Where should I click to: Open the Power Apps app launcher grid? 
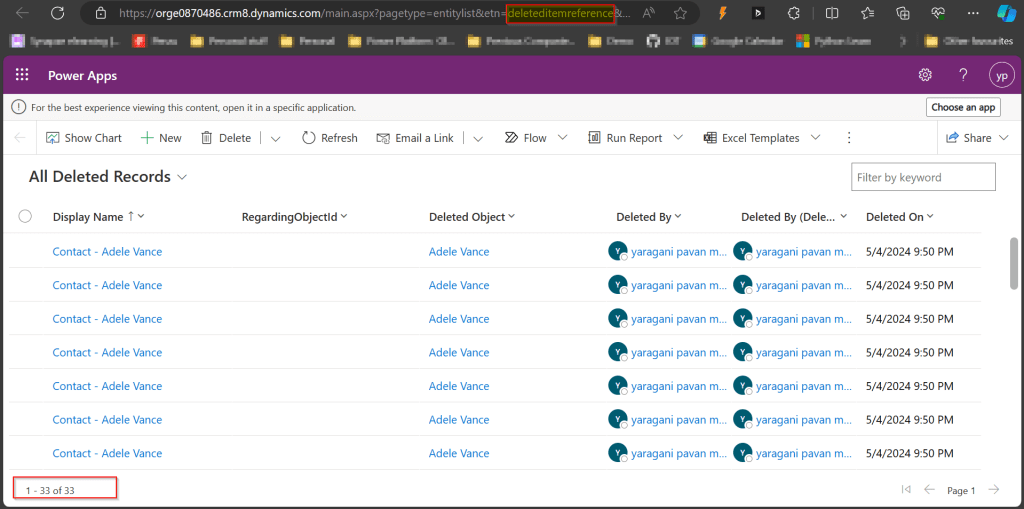coord(22,75)
